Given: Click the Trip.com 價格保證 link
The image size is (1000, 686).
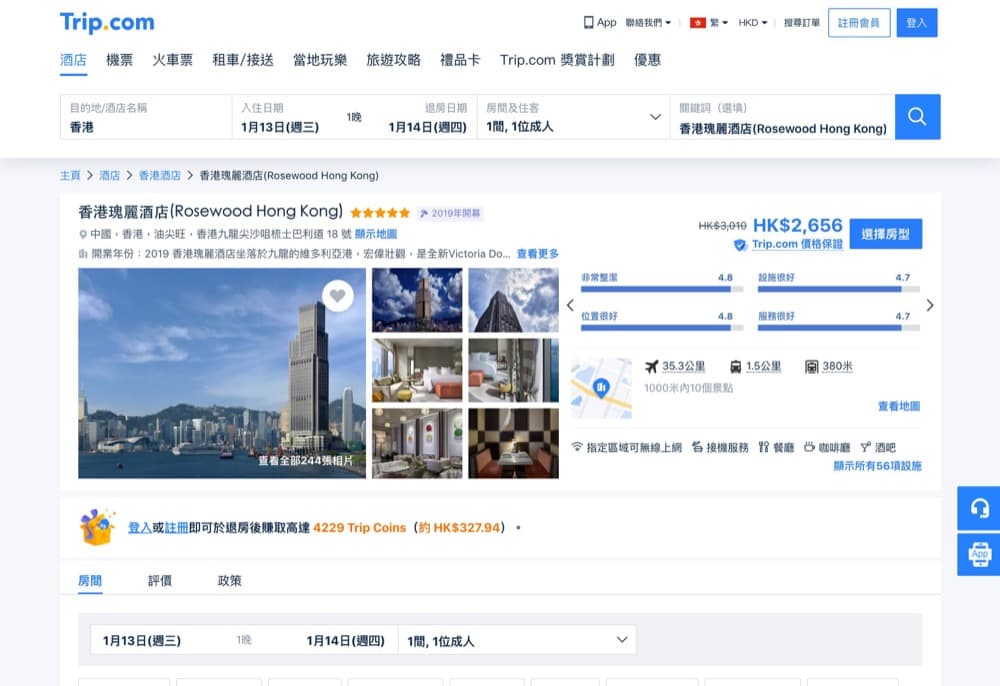Looking at the screenshot, I should (797, 244).
